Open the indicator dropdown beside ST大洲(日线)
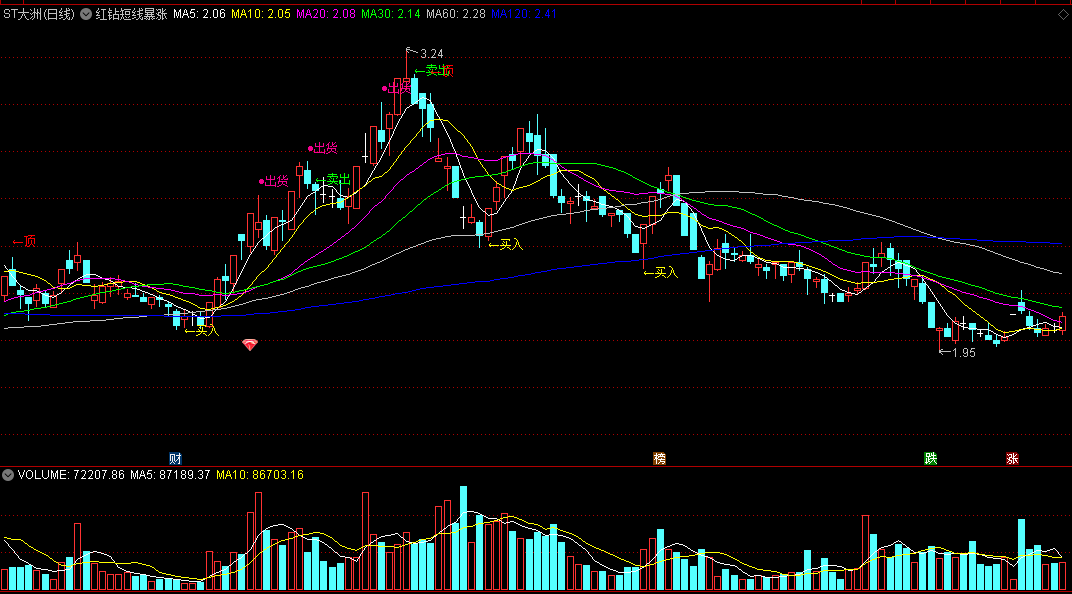1072x594 pixels. point(86,14)
